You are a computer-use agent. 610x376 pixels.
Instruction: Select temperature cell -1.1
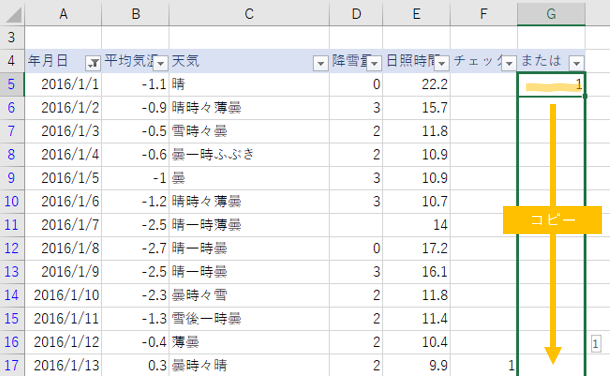tap(135, 84)
